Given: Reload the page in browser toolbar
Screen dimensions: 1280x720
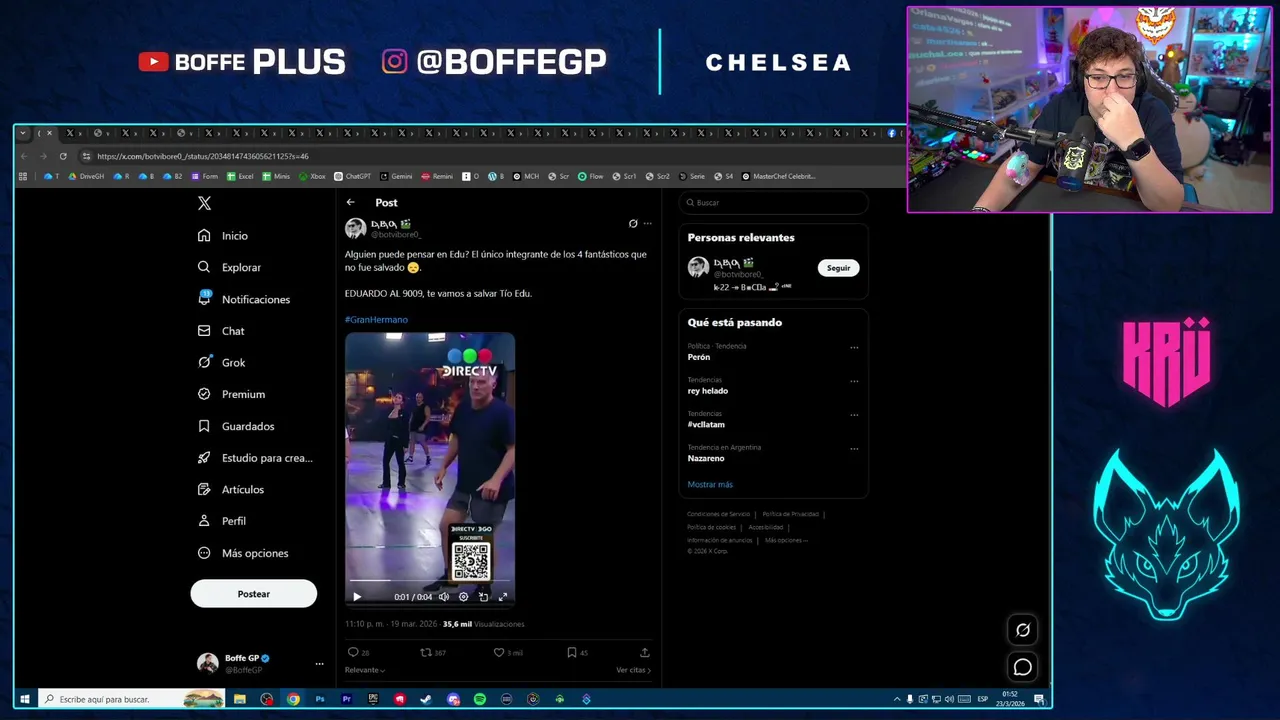Looking at the screenshot, I should pos(63,156).
